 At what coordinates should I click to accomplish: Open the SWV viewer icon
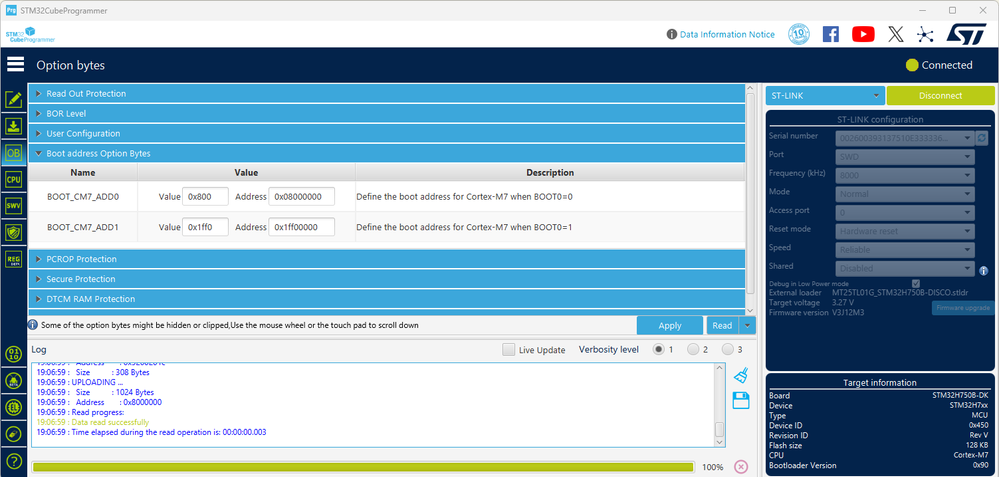14,206
